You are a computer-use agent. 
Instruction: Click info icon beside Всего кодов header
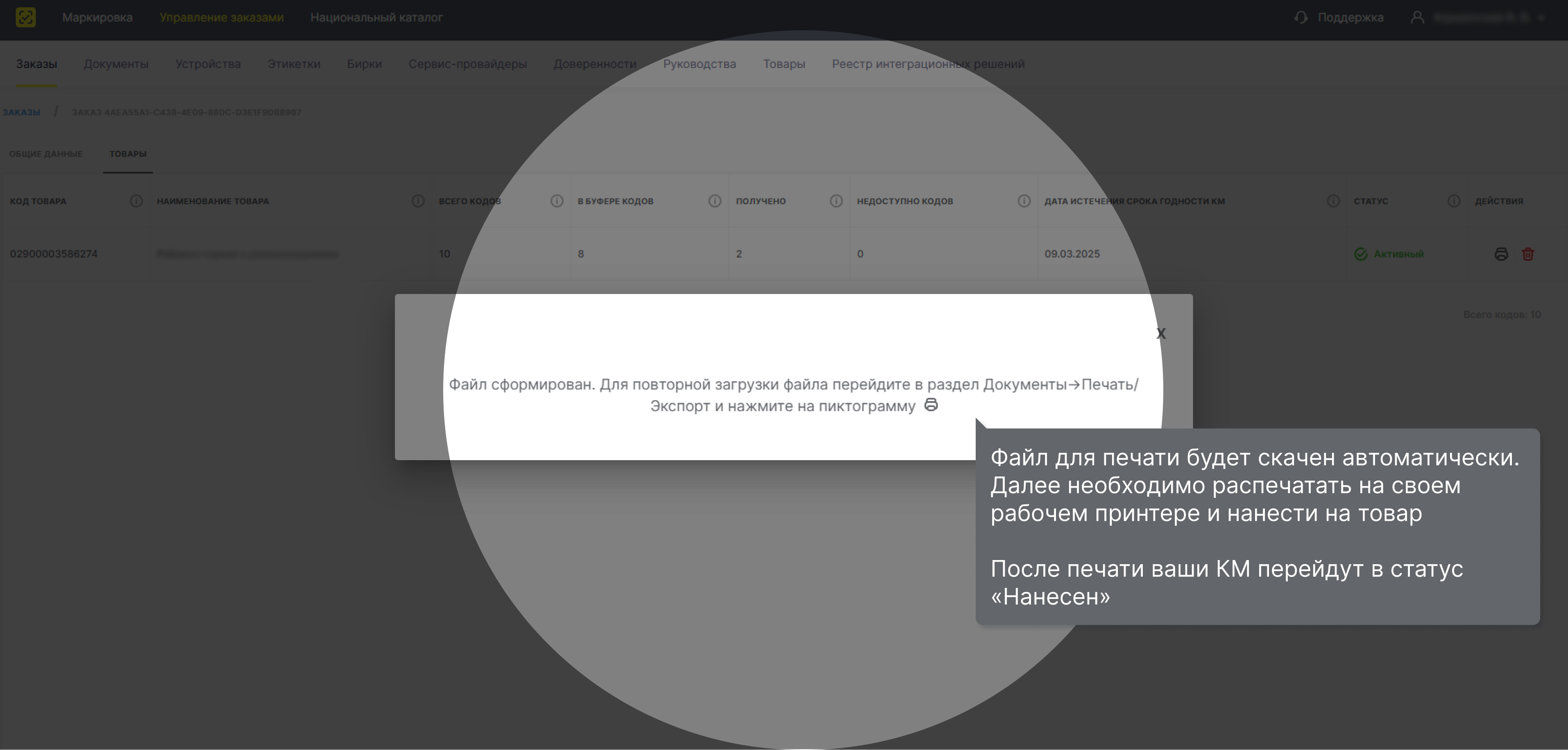pyautogui.click(x=556, y=201)
